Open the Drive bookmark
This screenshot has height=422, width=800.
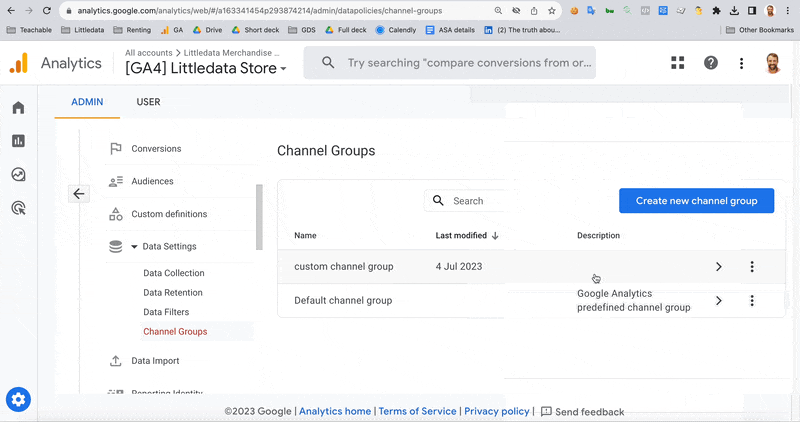[x=207, y=30]
